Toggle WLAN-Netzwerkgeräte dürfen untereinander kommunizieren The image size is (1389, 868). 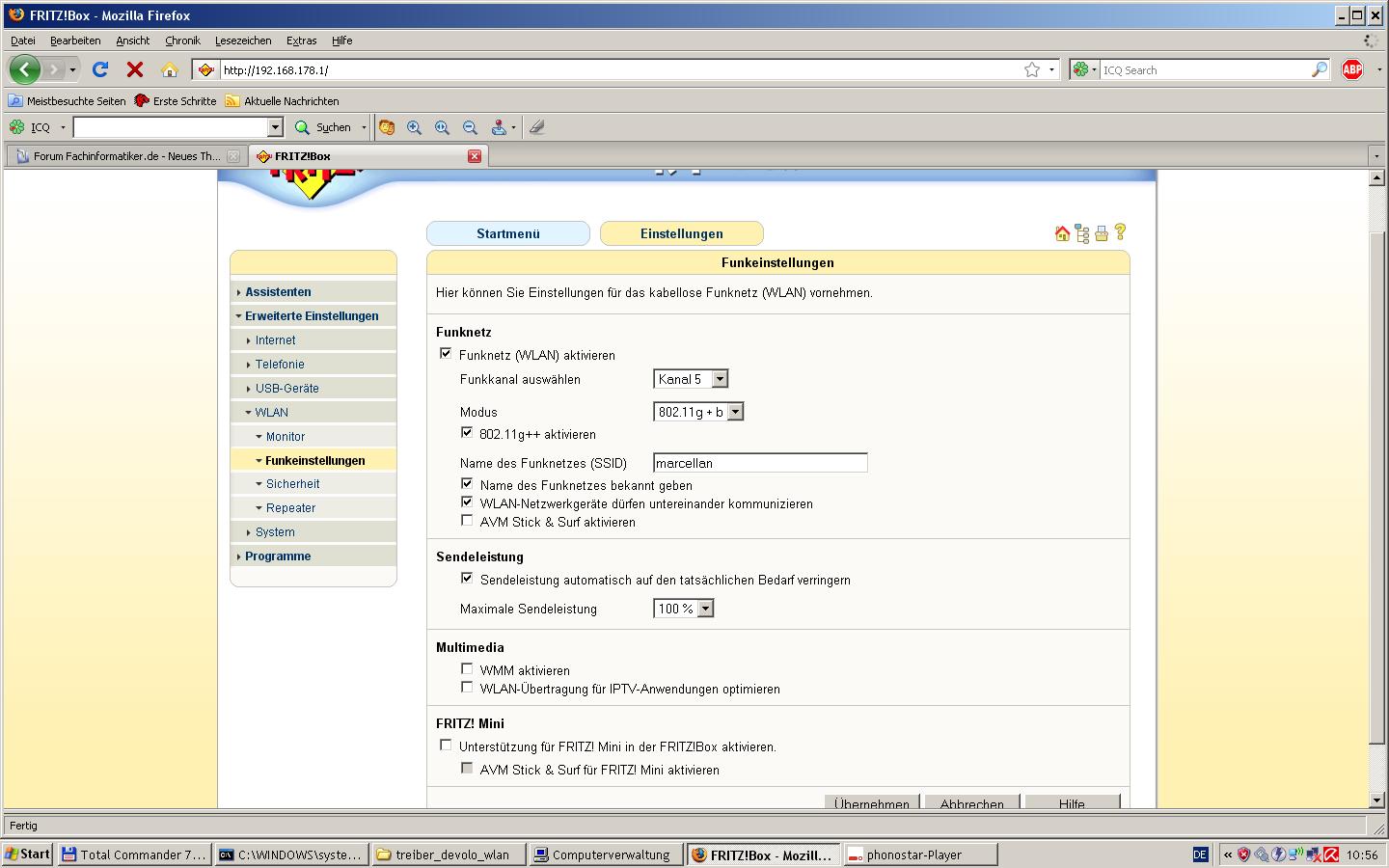tap(467, 502)
